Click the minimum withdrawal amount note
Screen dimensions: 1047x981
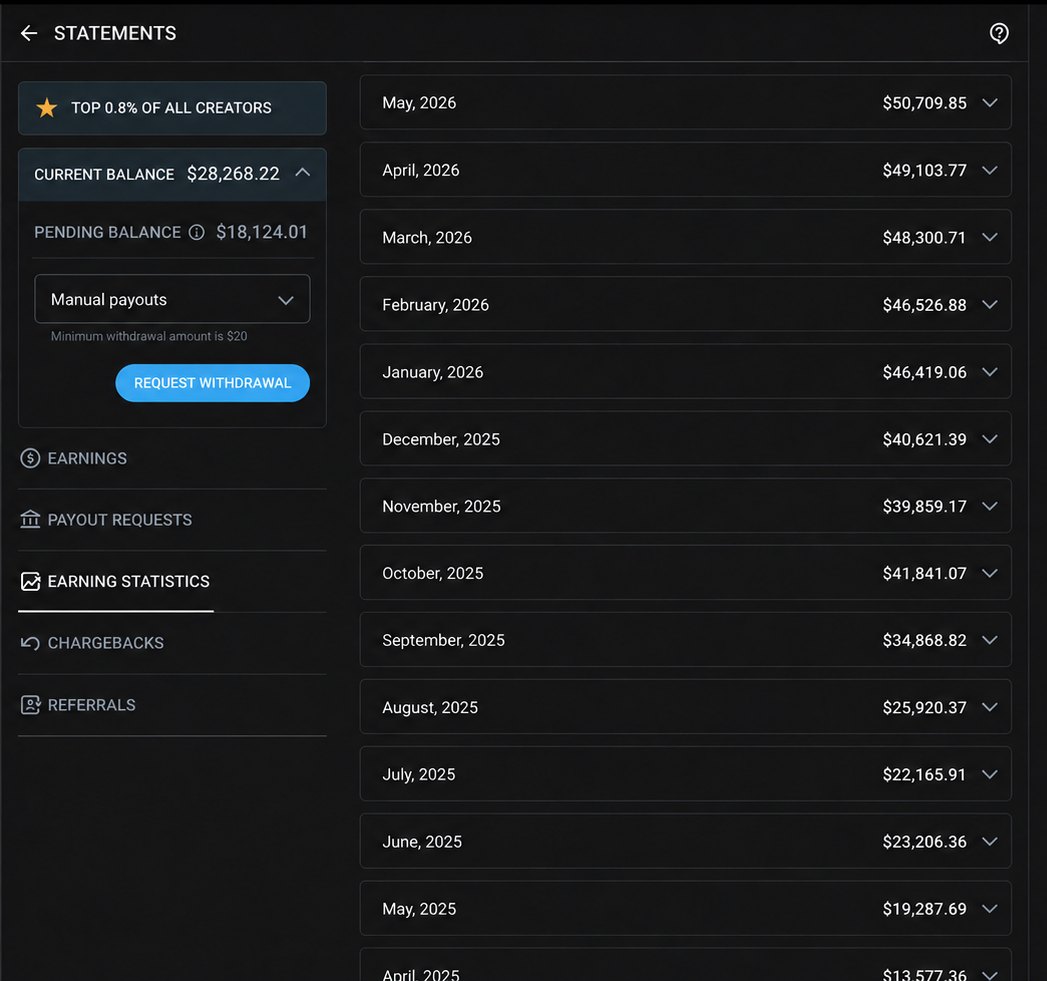[x=149, y=336]
